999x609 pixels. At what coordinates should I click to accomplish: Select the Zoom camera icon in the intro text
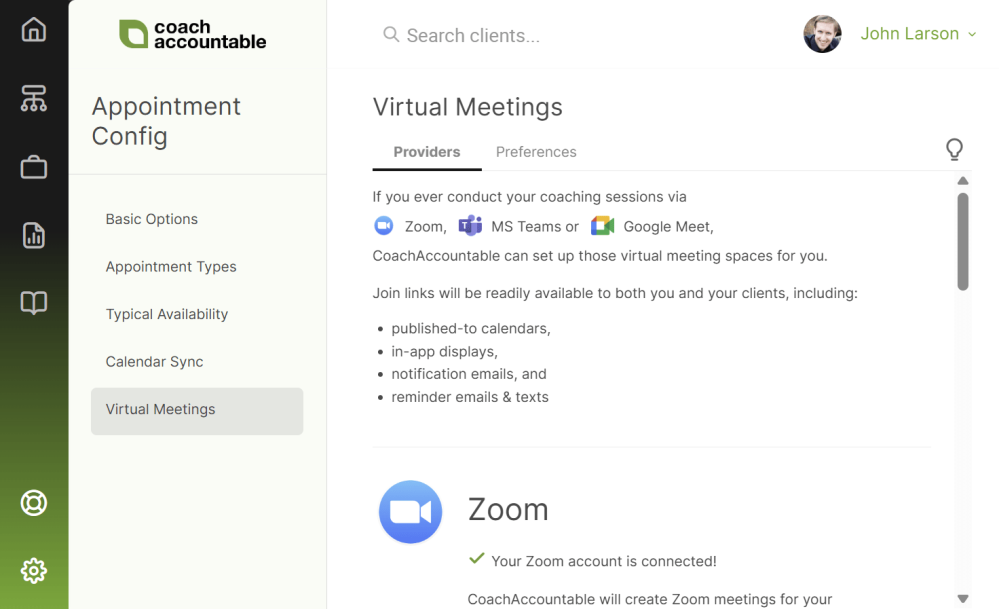coord(383,225)
